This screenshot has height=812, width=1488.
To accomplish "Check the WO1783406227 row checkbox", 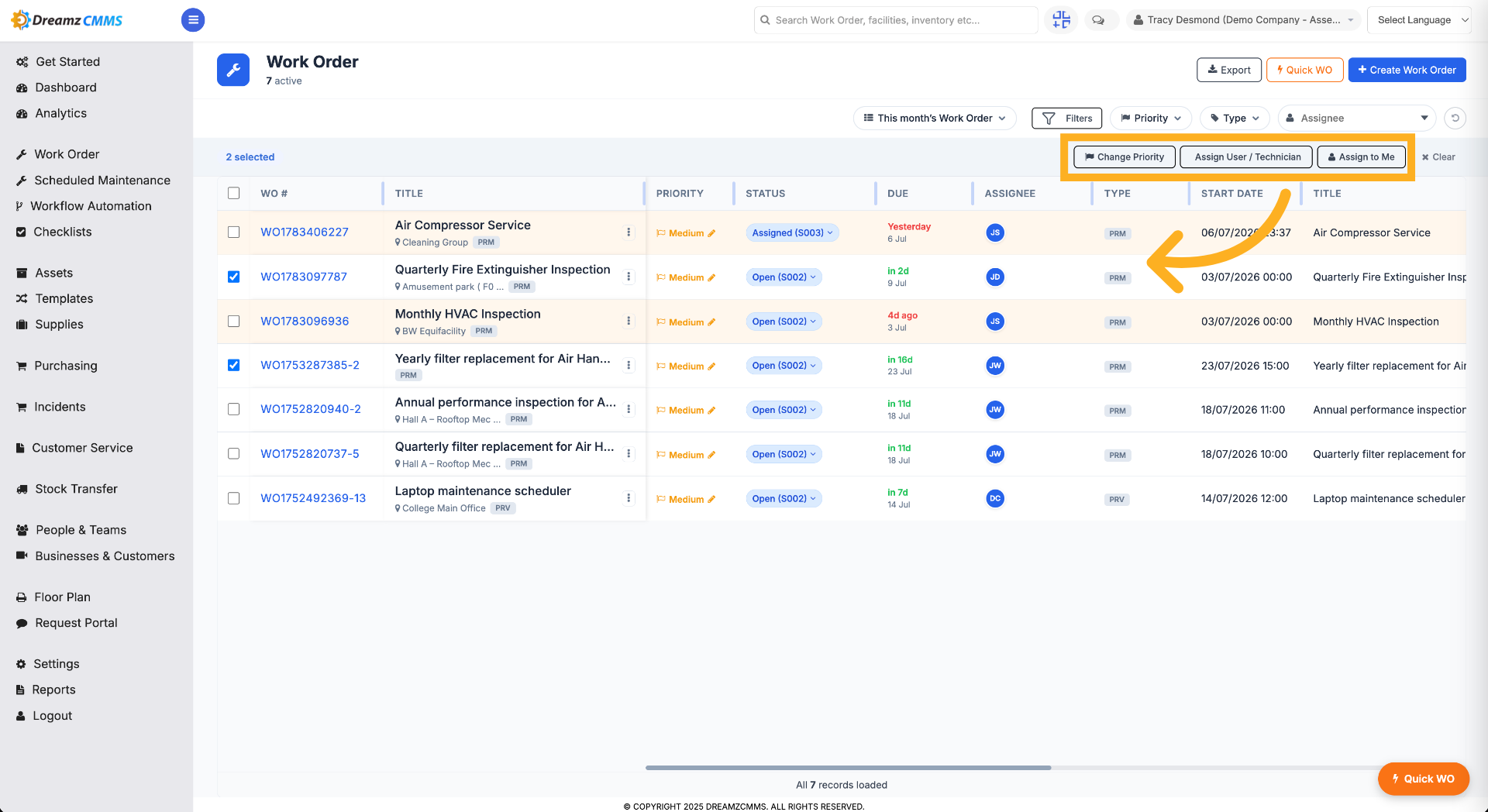I will coord(234,232).
